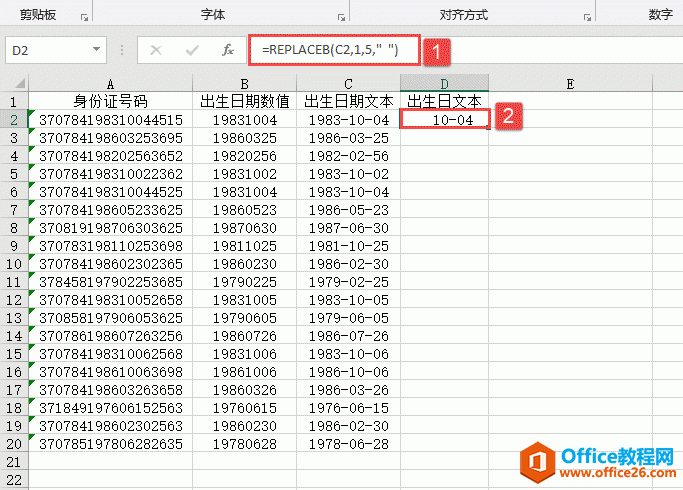Select row 2 header
Screen dimensions: 683x490
click(x=14, y=120)
